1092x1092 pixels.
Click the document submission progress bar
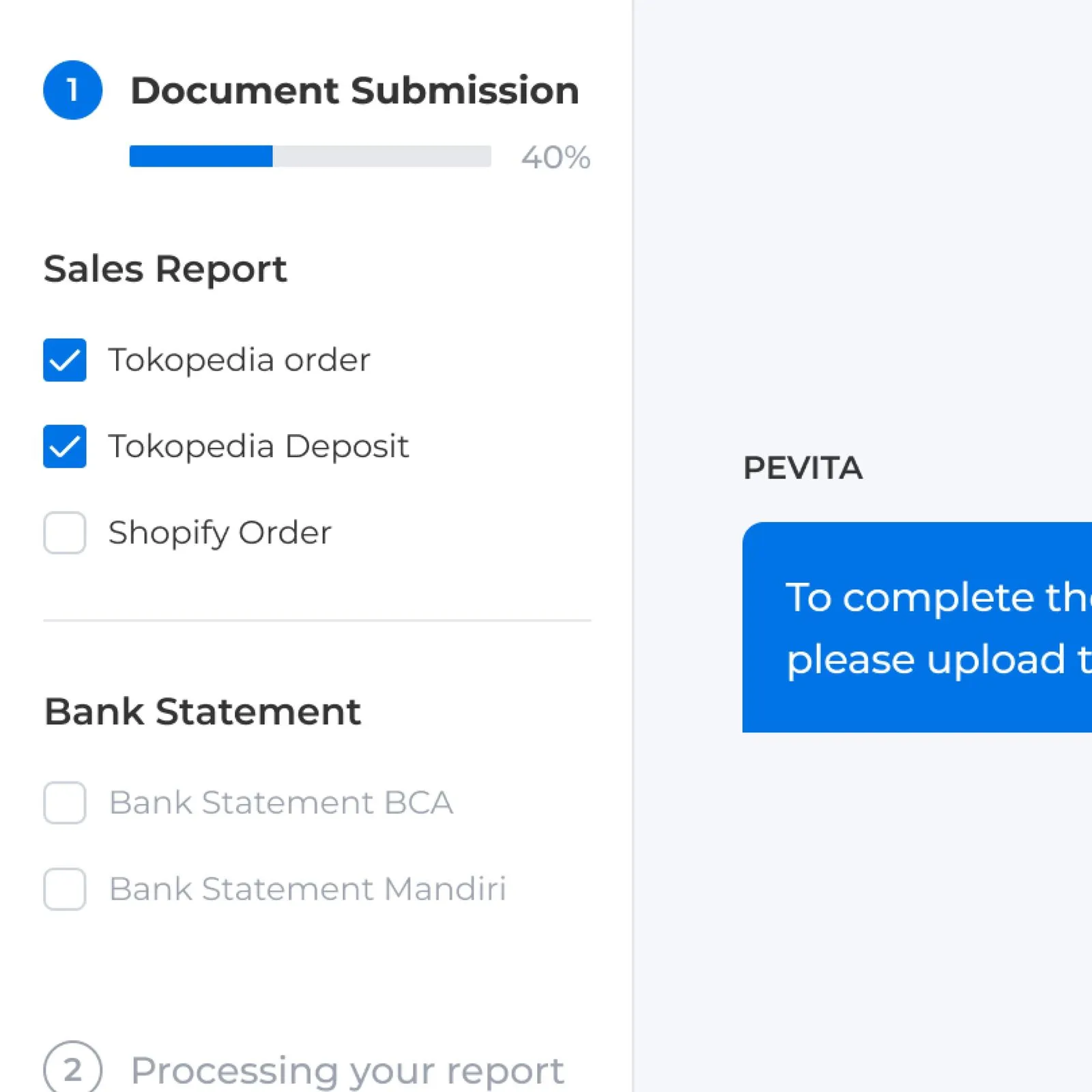(x=310, y=156)
